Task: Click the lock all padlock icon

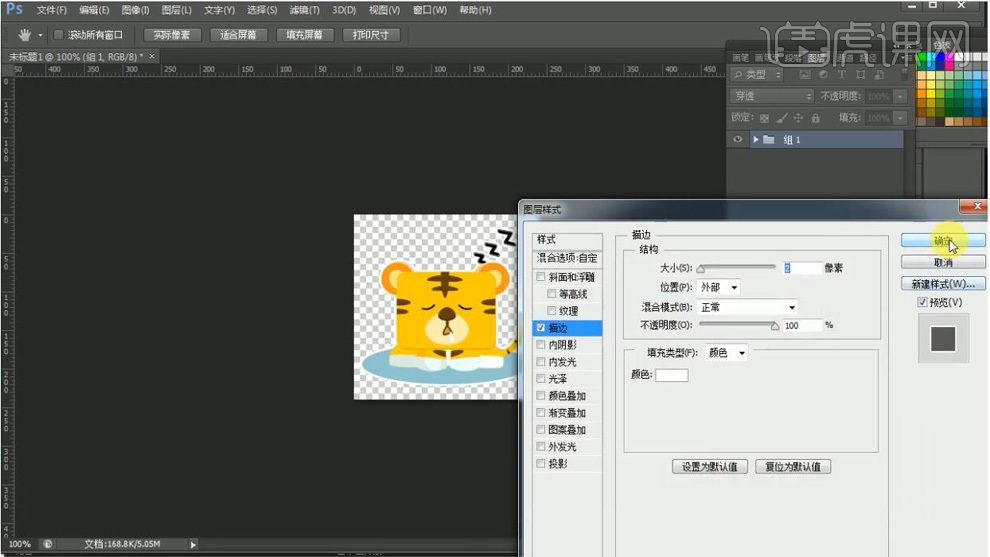Action: coord(816,118)
